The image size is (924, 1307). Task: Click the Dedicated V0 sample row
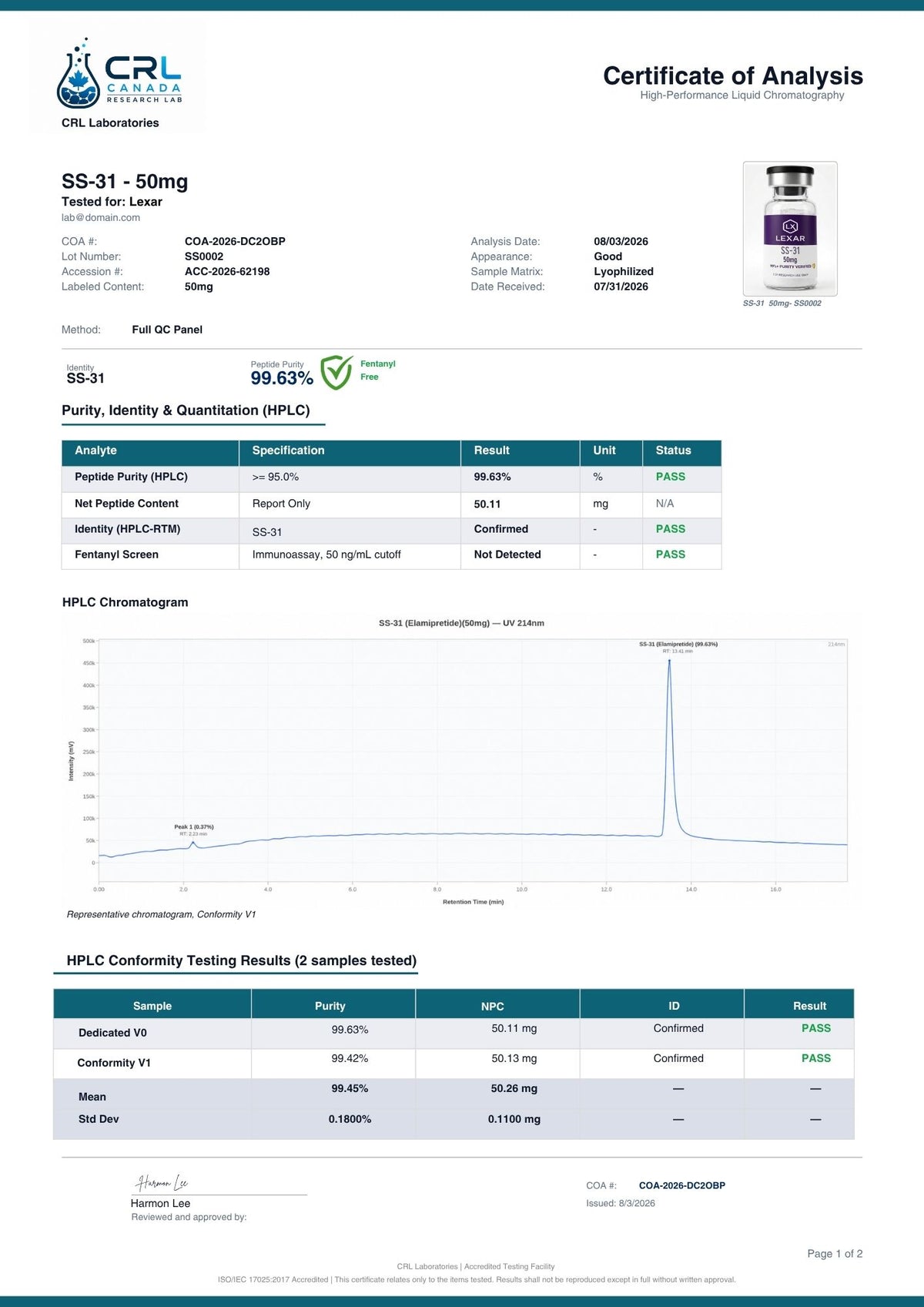tap(454, 1033)
